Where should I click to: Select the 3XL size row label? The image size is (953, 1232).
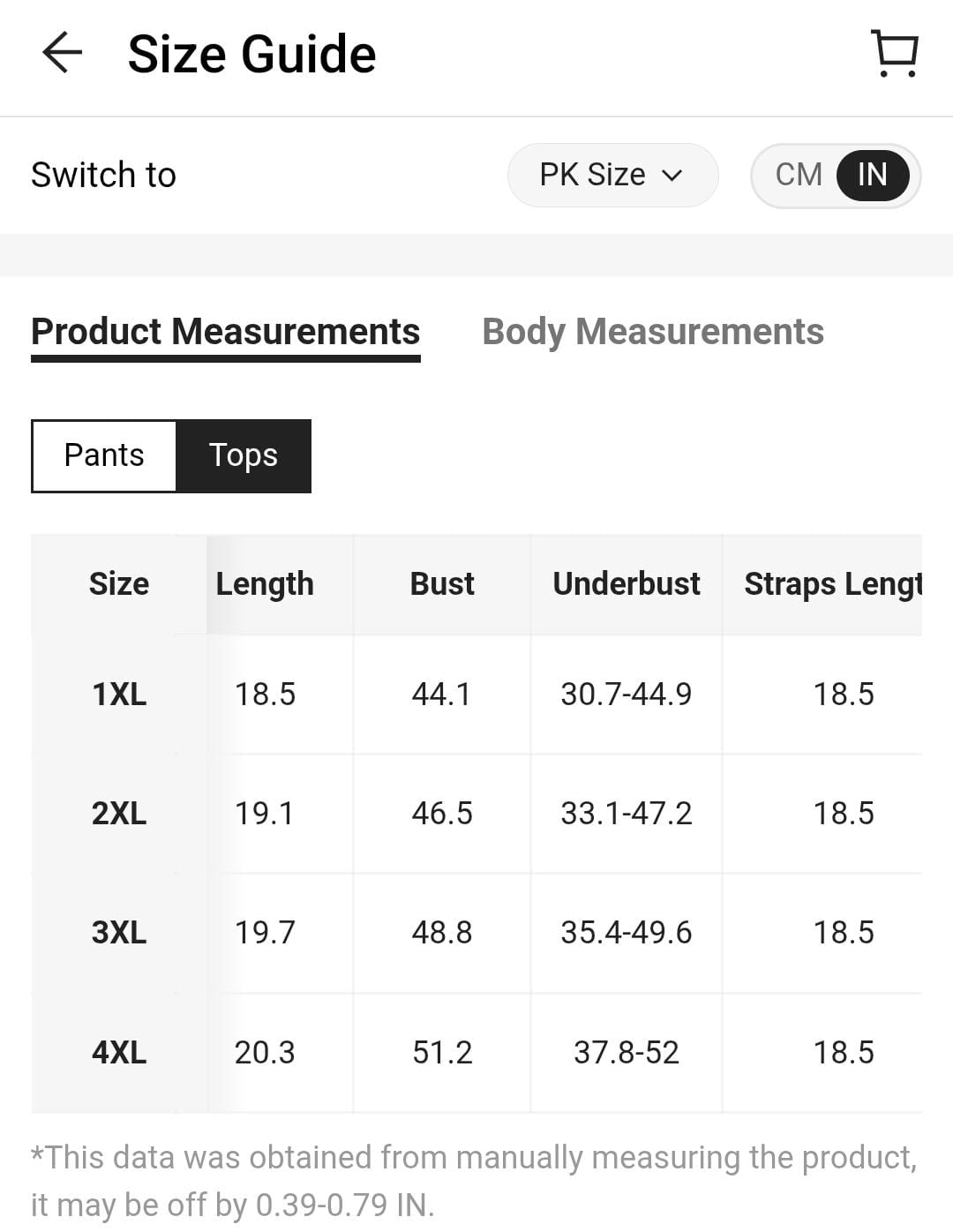click(x=119, y=932)
